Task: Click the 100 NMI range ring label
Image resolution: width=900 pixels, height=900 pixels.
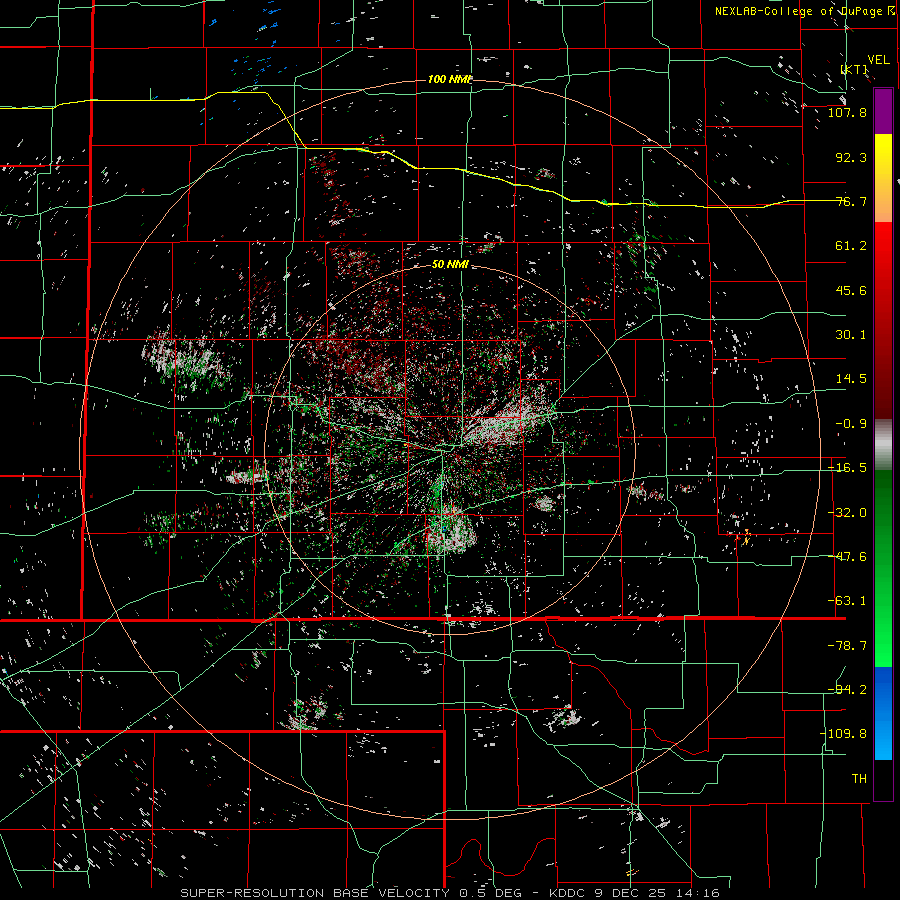Action: pyautogui.click(x=450, y=79)
